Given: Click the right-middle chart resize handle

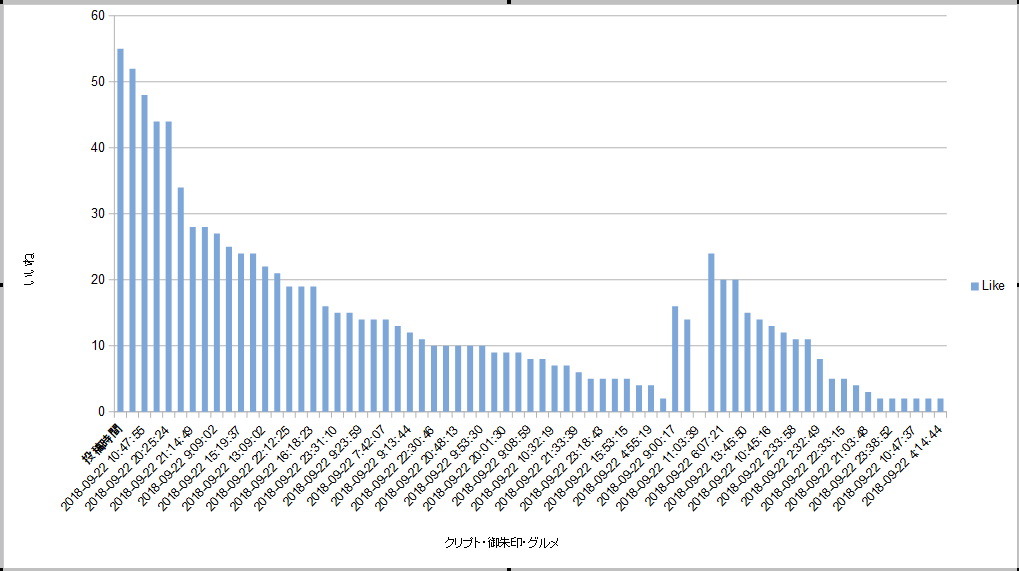Looking at the screenshot, I should point(1017,285).
